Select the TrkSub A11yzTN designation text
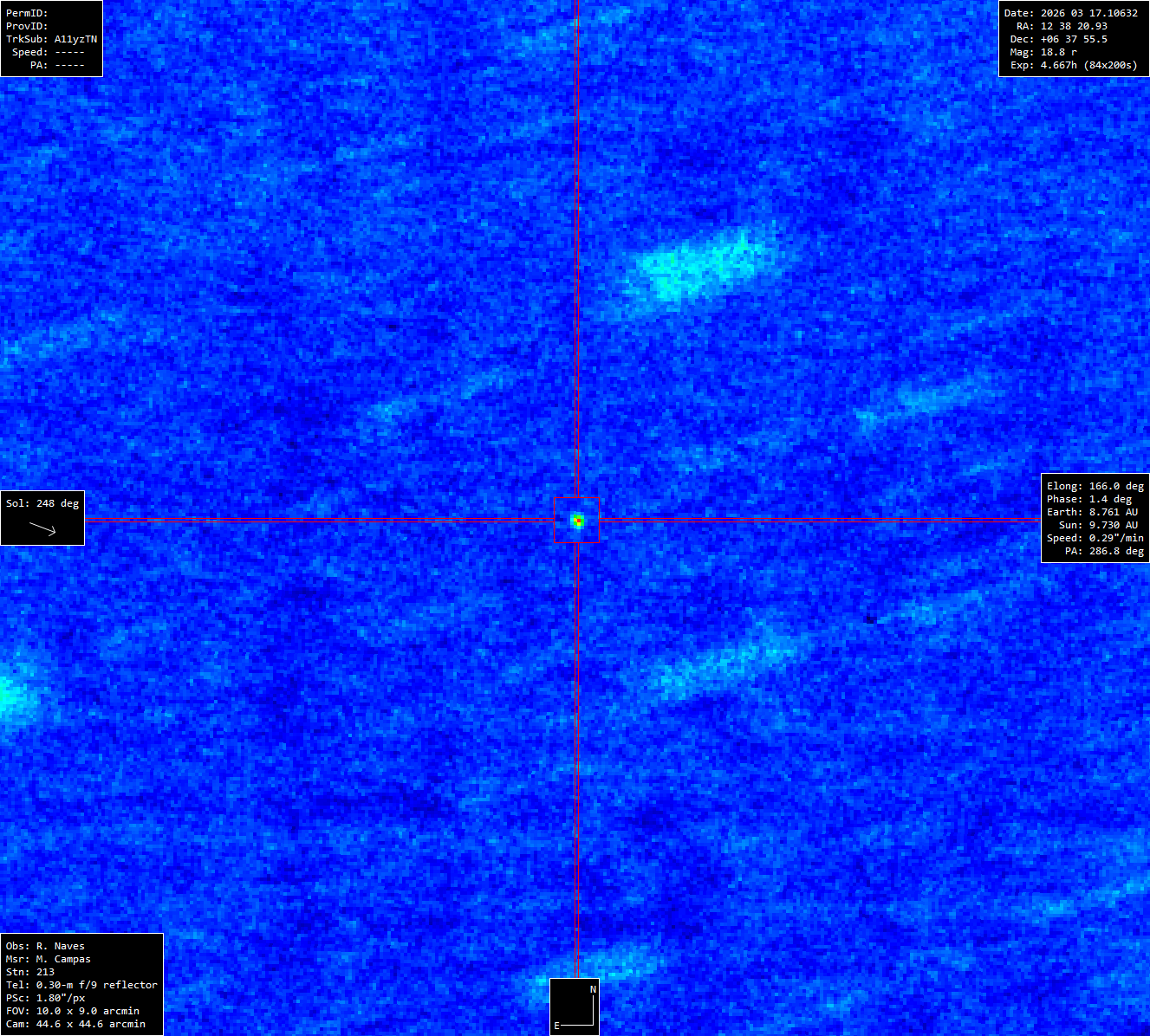This screenshot has height=1036, width=1150. click(x=51, y=39)
